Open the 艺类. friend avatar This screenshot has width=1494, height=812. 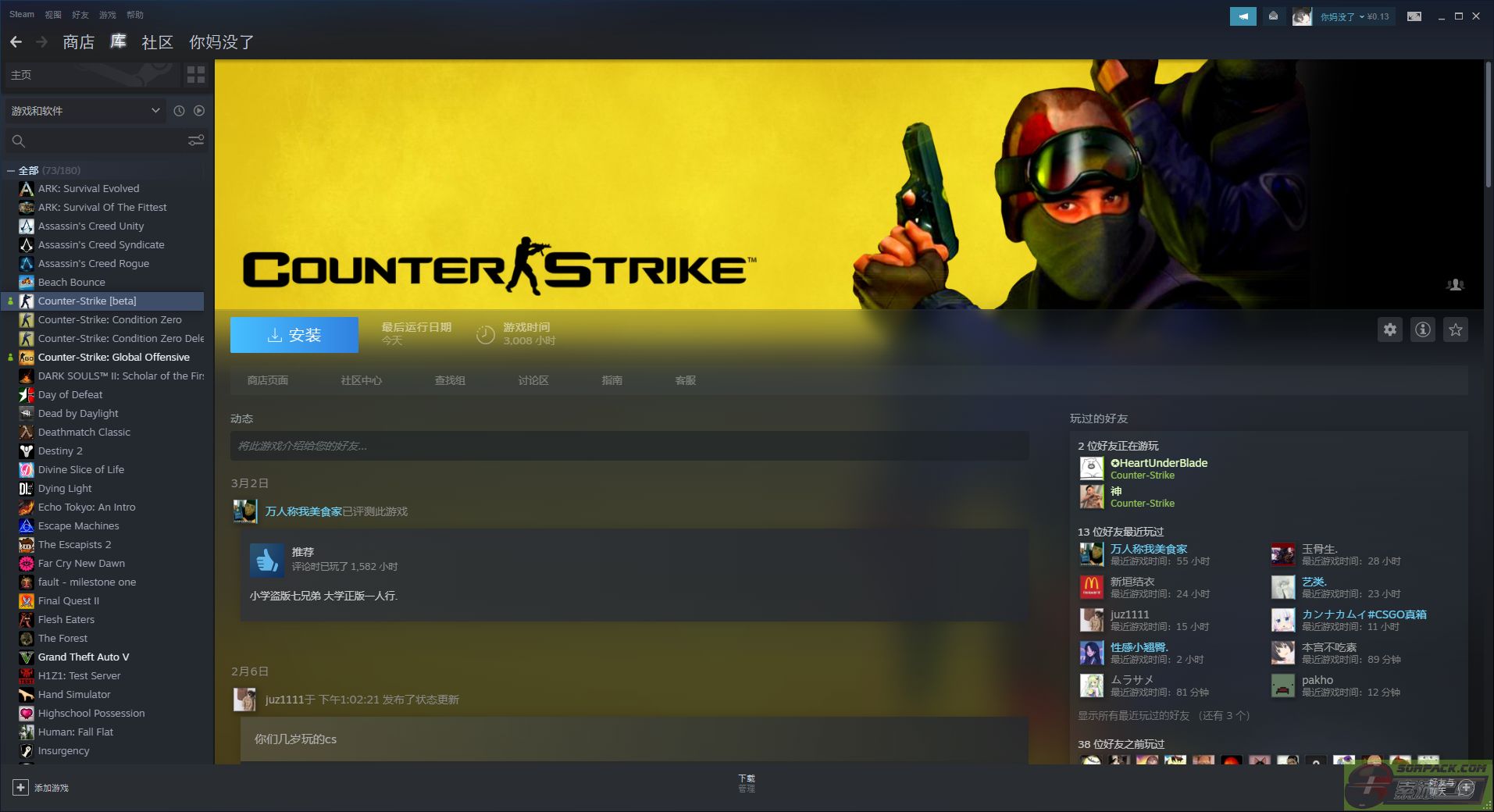tap(1283, 587)
